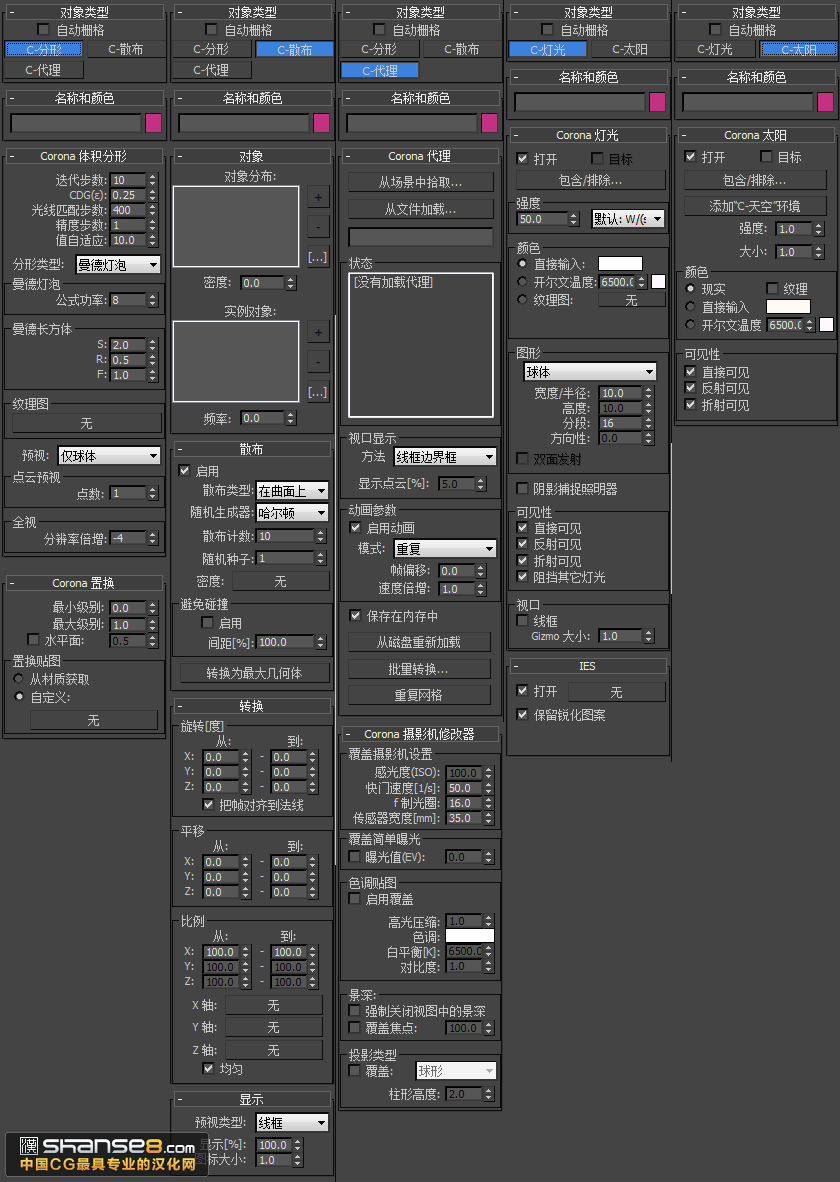Click 批量转换... button
This screenshot has width=840, height=1182.
click(419, 669)
